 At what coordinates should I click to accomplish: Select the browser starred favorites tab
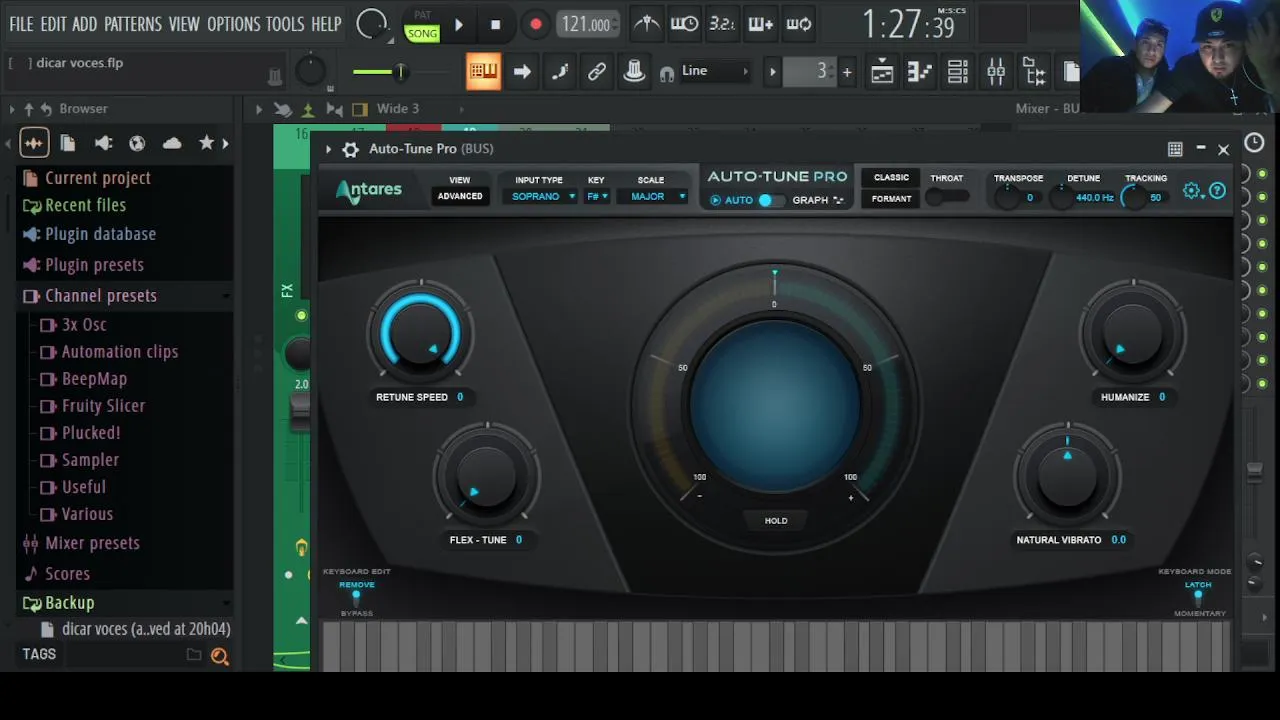[x=206, y=143]
